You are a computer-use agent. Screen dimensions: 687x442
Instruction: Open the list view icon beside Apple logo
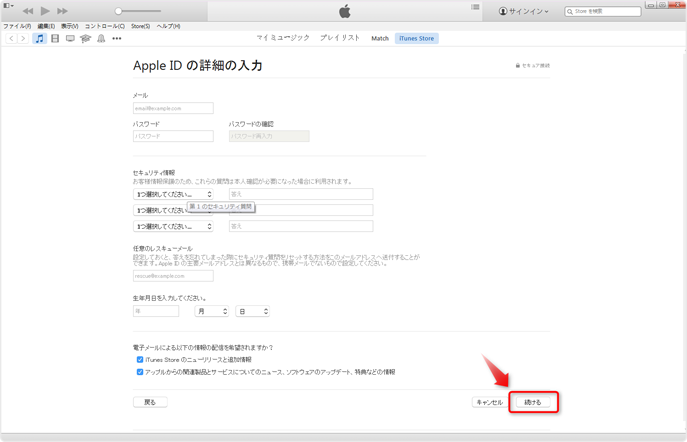(475, 7)
